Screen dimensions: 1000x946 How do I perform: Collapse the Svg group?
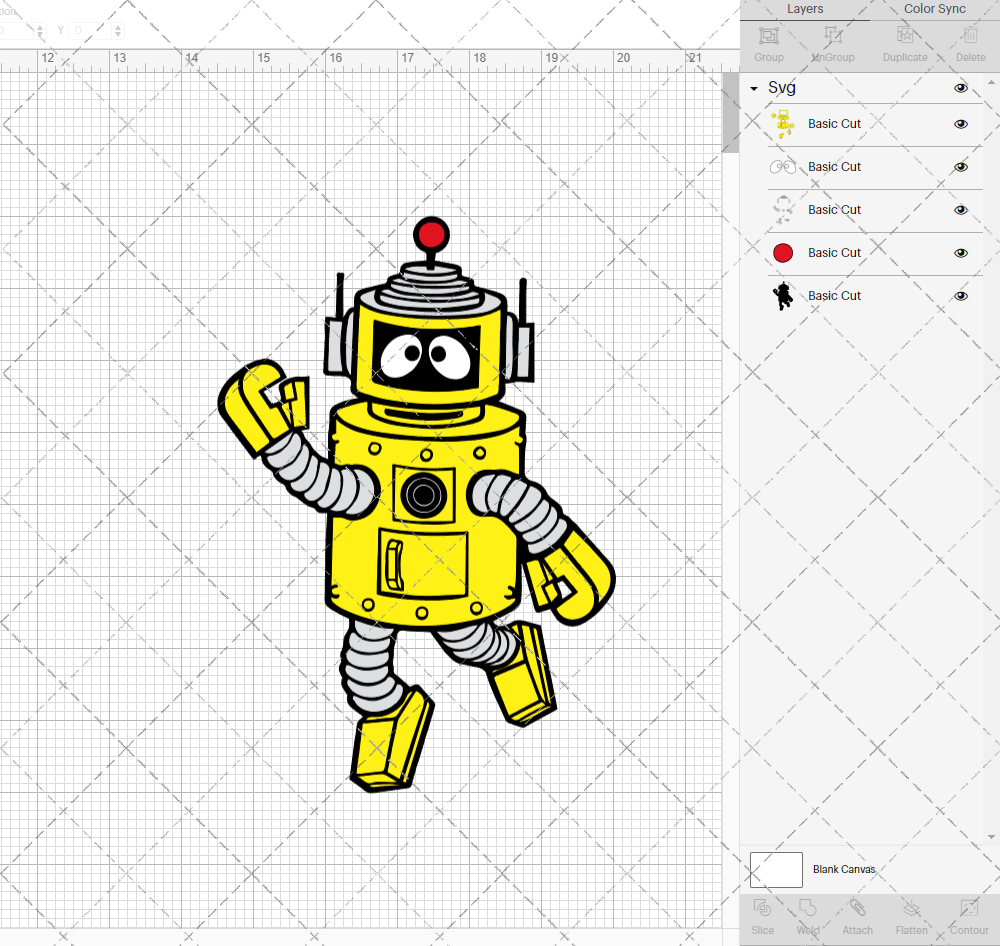[x=754, y=89]
